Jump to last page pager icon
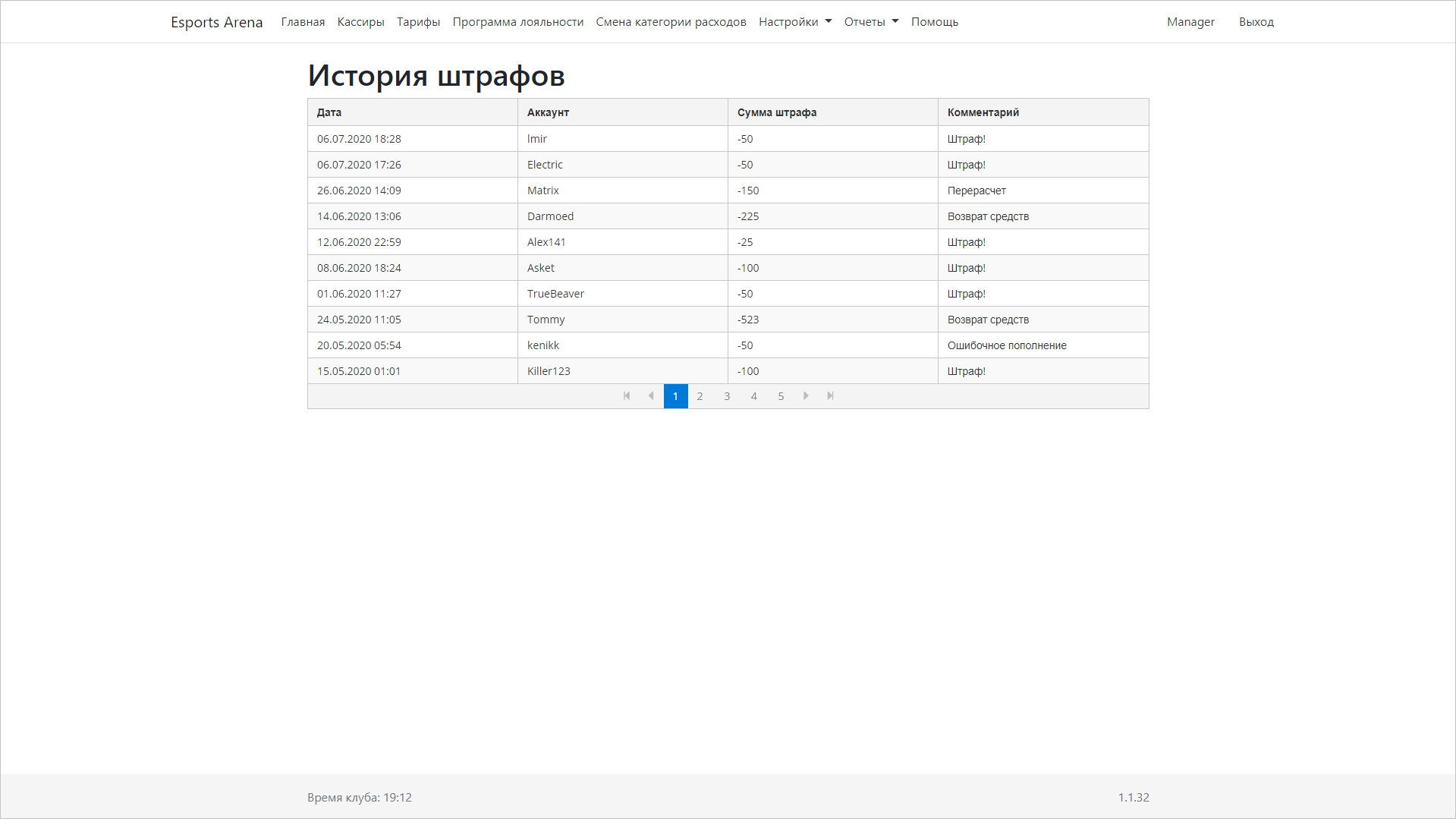This screenshot has height=819, width=1456. (830, 396)
